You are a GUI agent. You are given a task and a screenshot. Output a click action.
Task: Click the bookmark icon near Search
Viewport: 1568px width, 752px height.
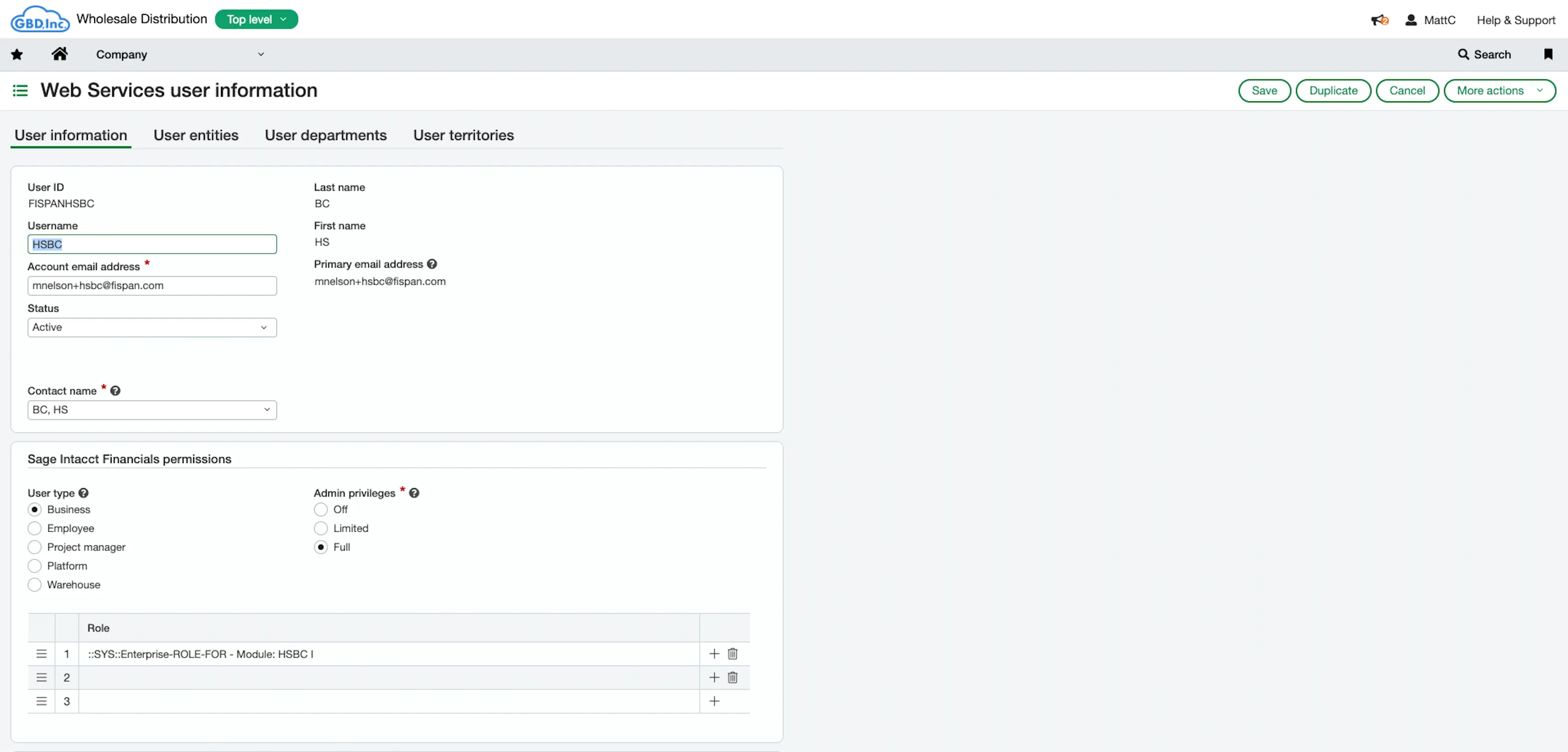[1548, 54]
